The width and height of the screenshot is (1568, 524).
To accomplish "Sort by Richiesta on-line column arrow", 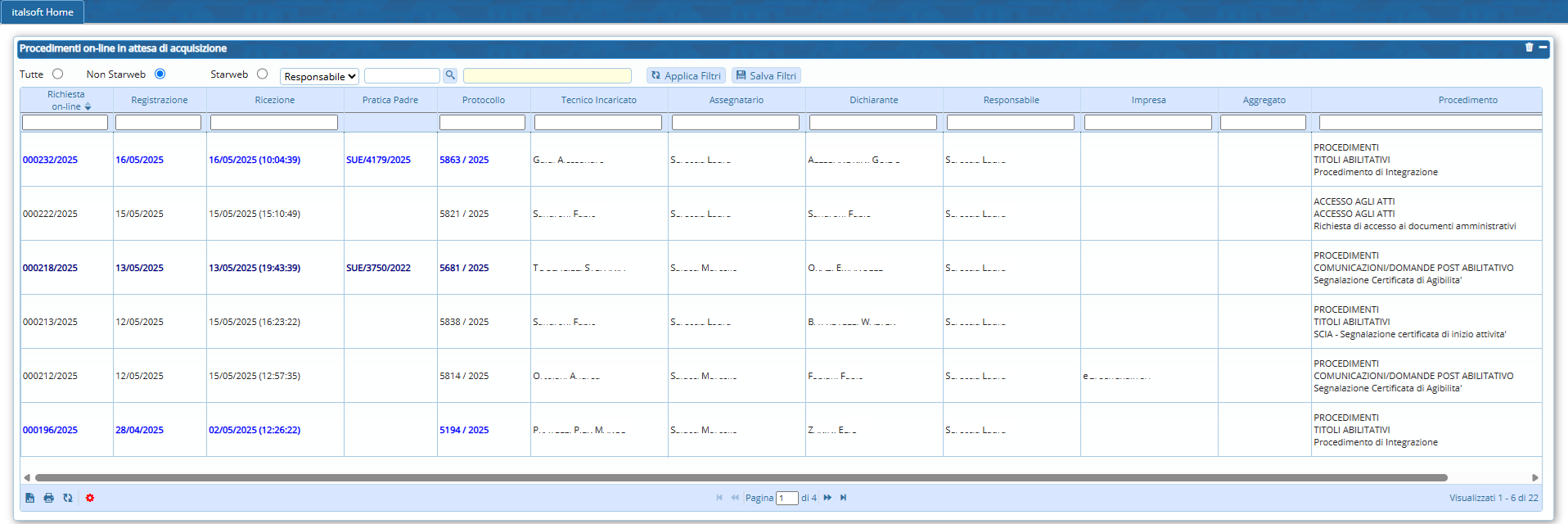I will coord(88,107).
